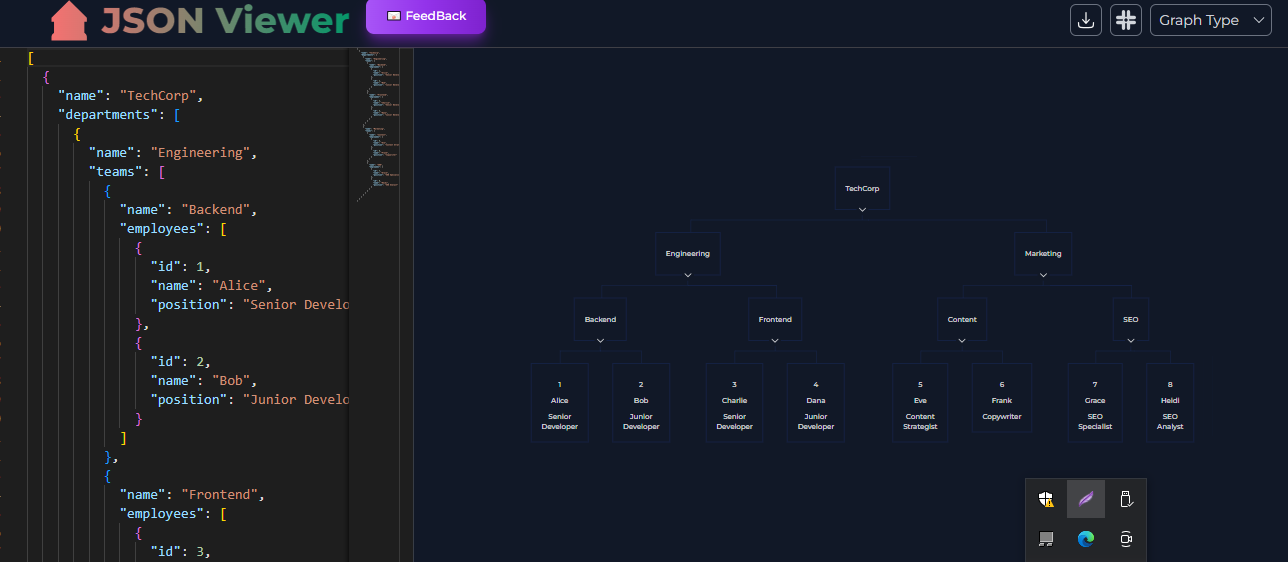Click the purple feather tray icon
Viewport: 1288px width, 562px height.
[1086, 498]
